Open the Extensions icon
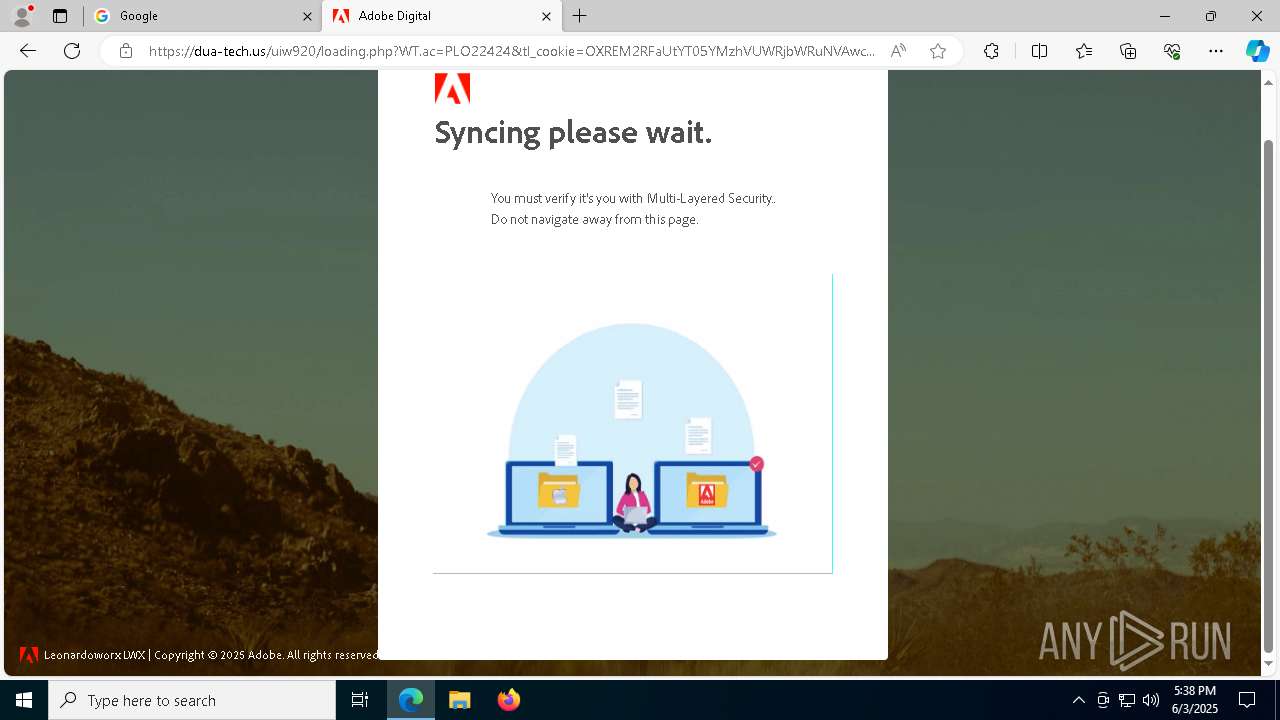 991,51
